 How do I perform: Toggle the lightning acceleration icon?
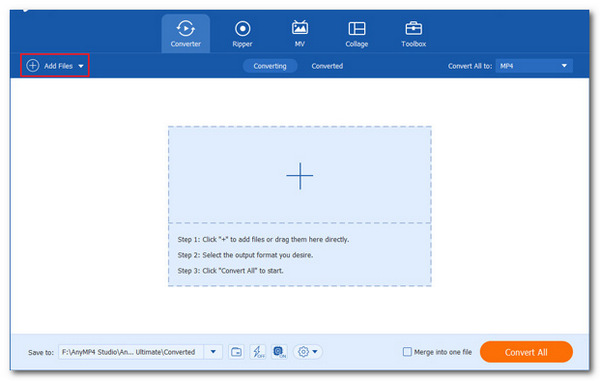pyautogui.click(x=258, y=352)
